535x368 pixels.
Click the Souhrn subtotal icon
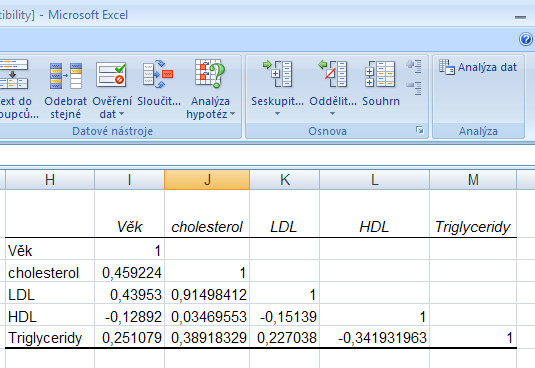[x=380, y=74]
